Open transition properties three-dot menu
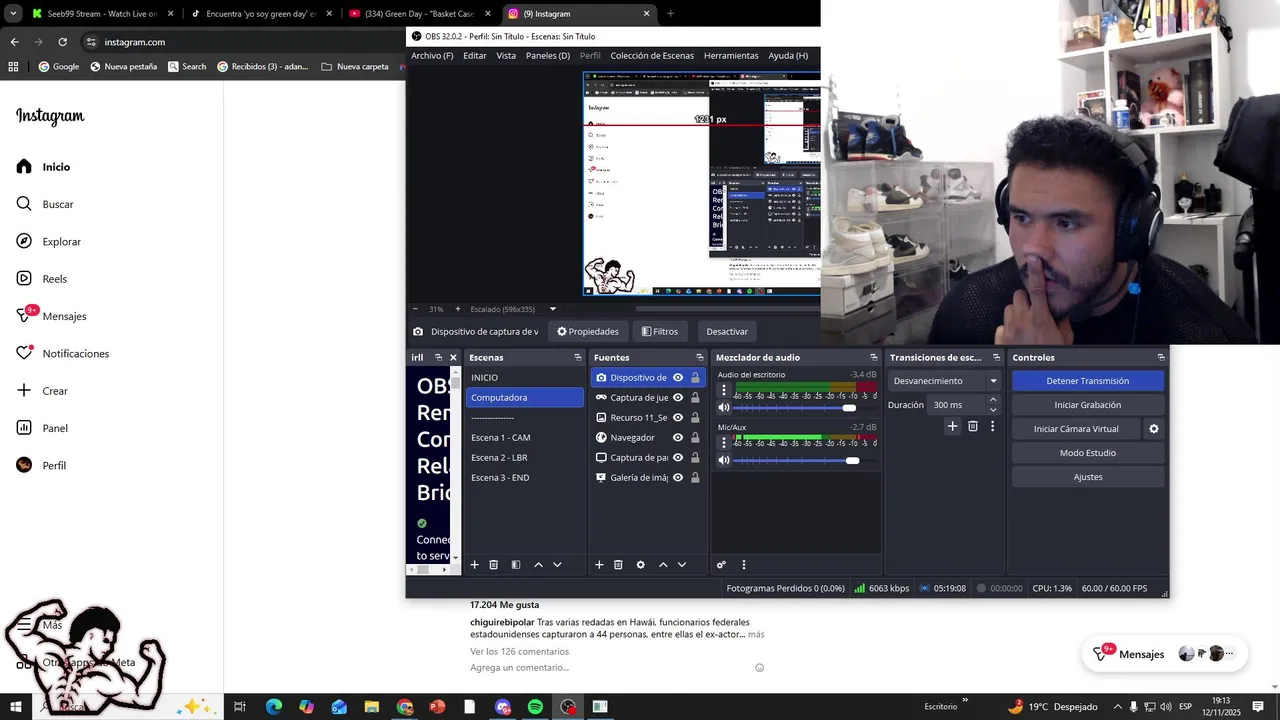Image resolution: width=1280 pixels, height=720 pixels. click(x=992, y=426)
